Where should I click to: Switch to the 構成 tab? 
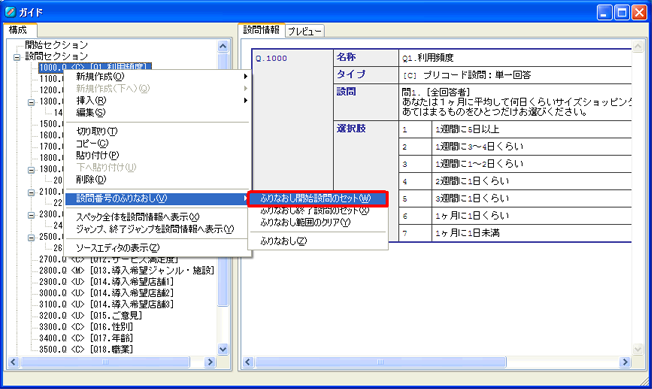tap(19, 30)
